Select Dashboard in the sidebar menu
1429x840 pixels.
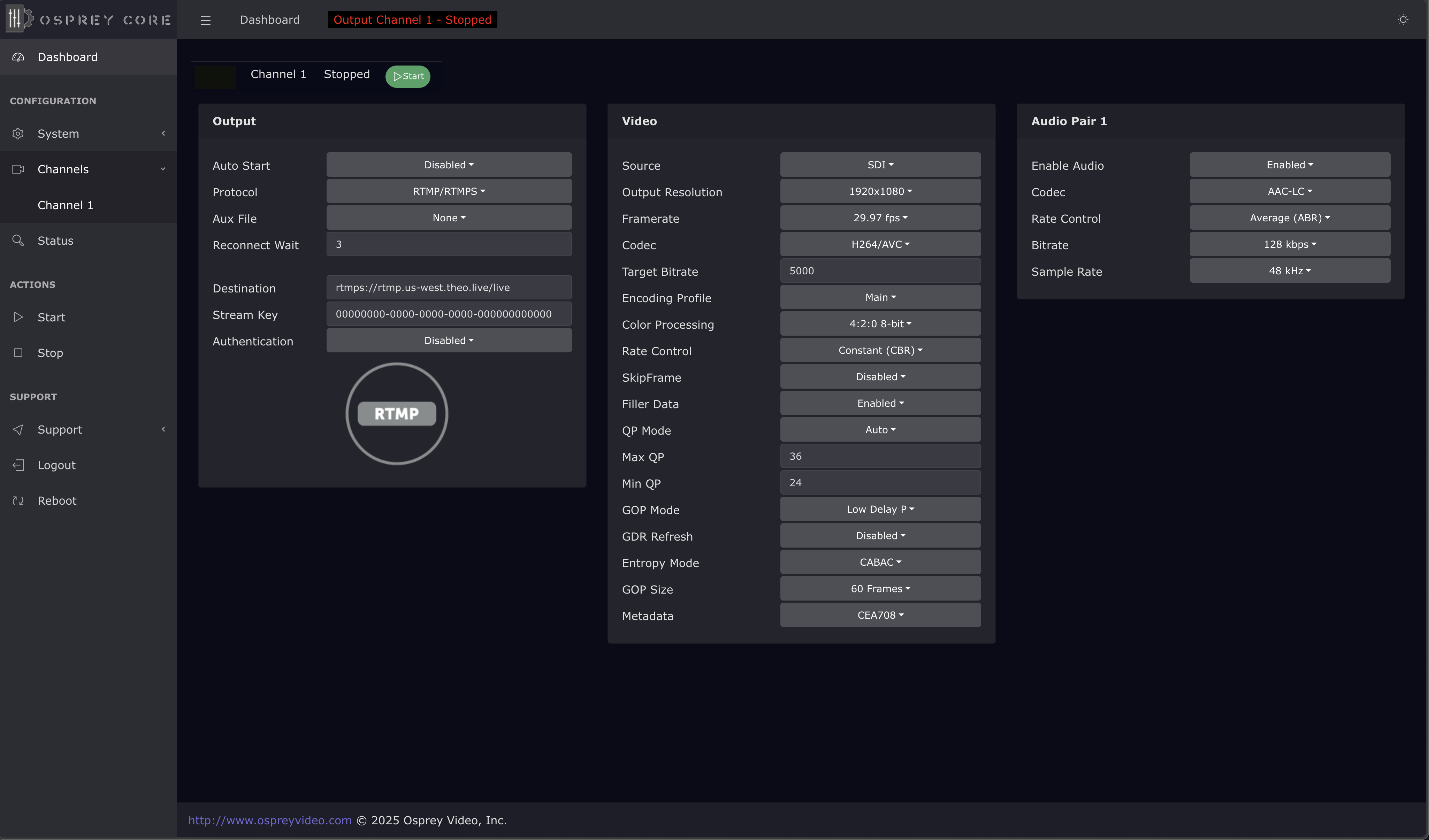pos(68,57)
